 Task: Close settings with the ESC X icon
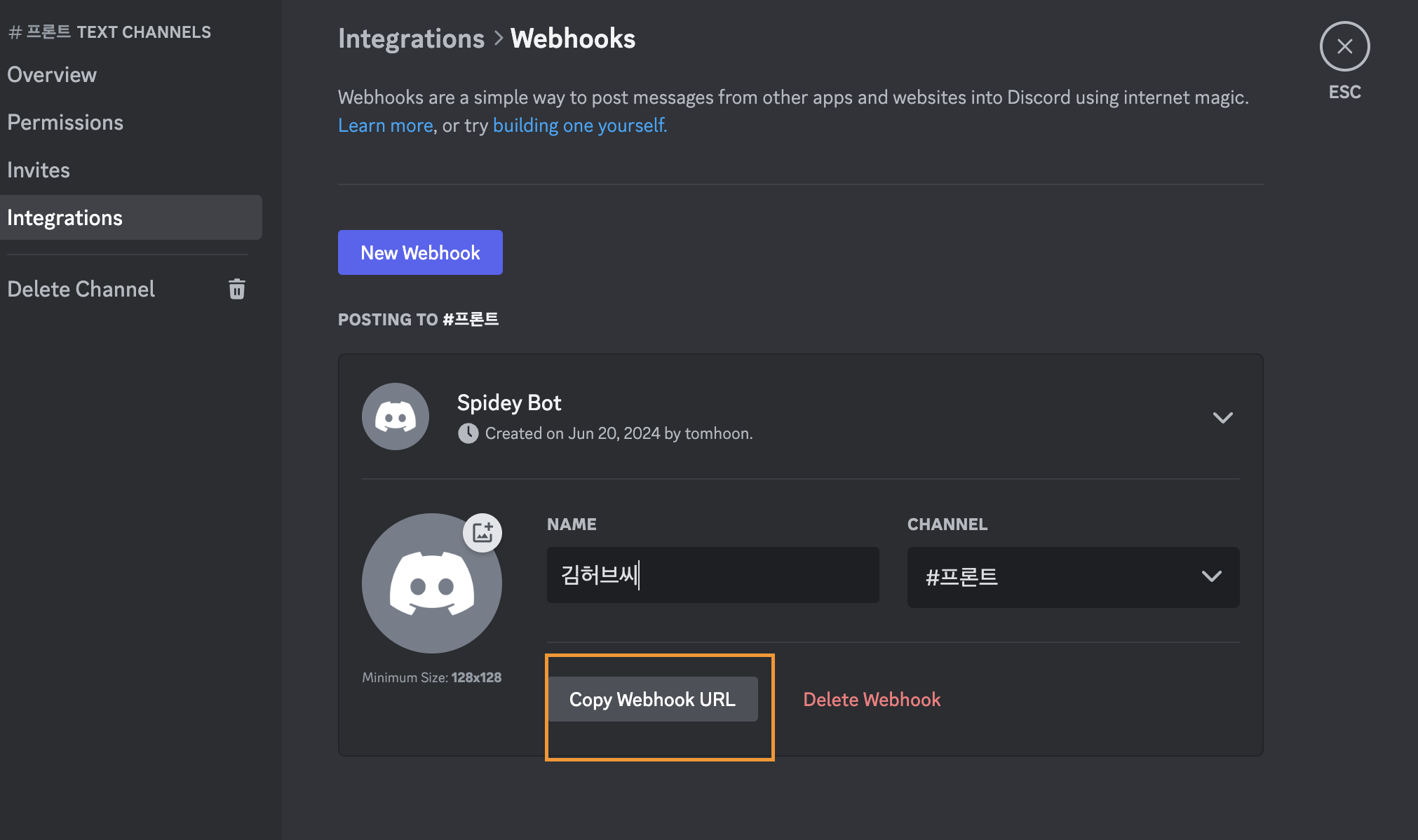[1344, 47]
